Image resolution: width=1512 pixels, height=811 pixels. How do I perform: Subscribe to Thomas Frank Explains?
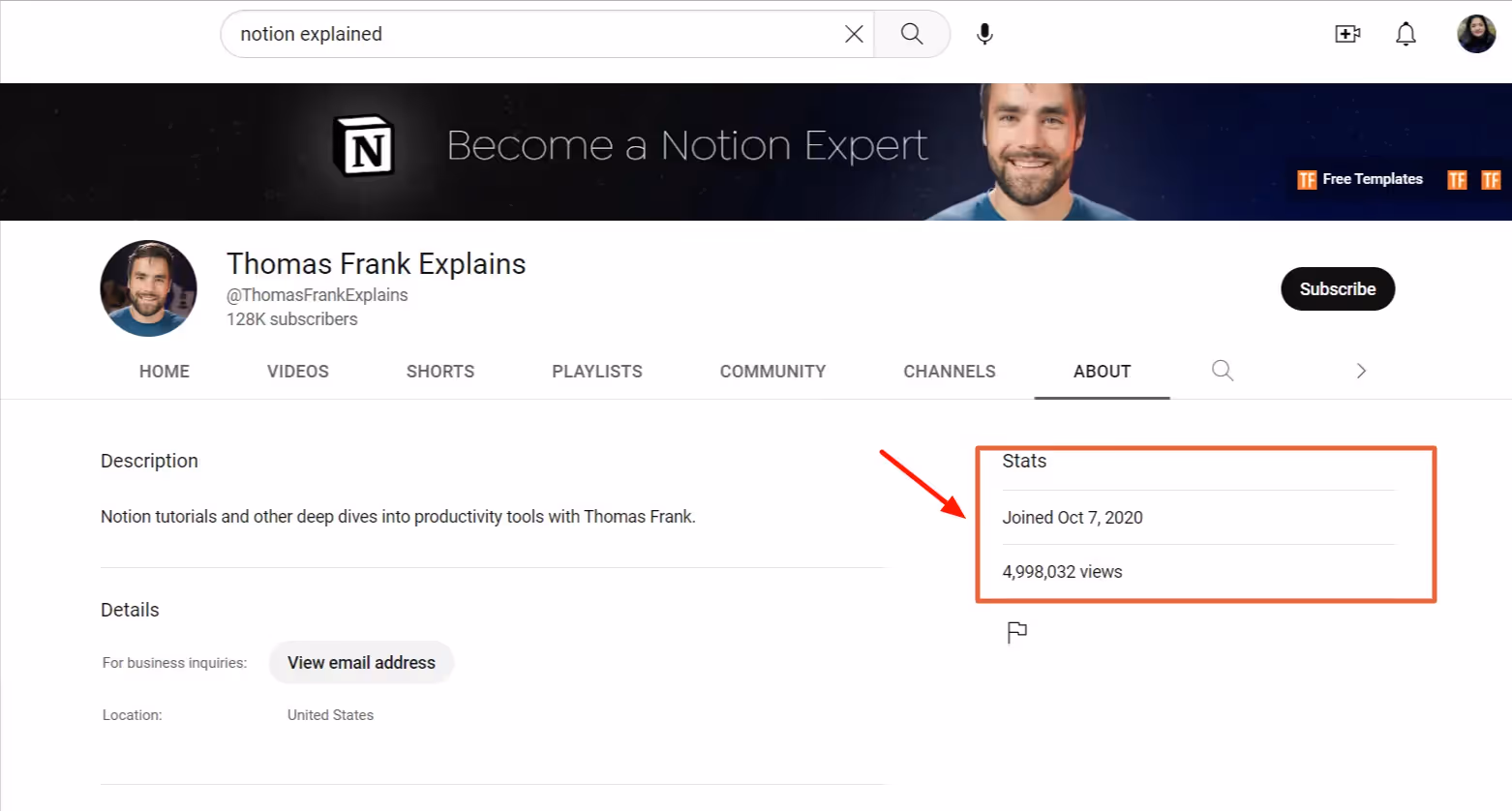[1338, 289]
